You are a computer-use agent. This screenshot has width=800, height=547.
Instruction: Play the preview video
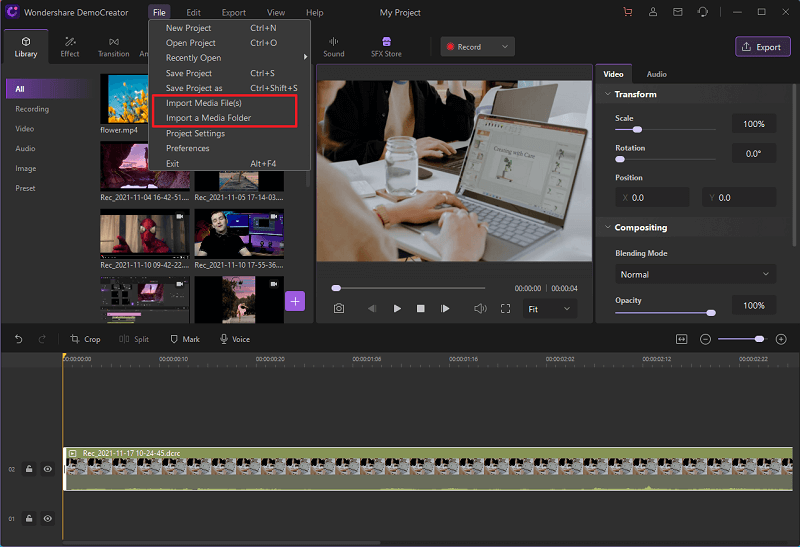click(x=397, y=309)
